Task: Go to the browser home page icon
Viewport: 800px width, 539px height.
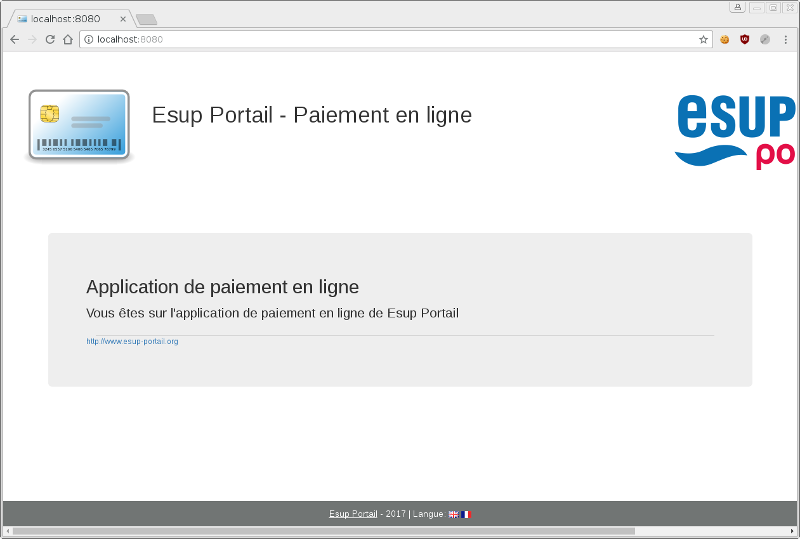Action: (68, 40)
